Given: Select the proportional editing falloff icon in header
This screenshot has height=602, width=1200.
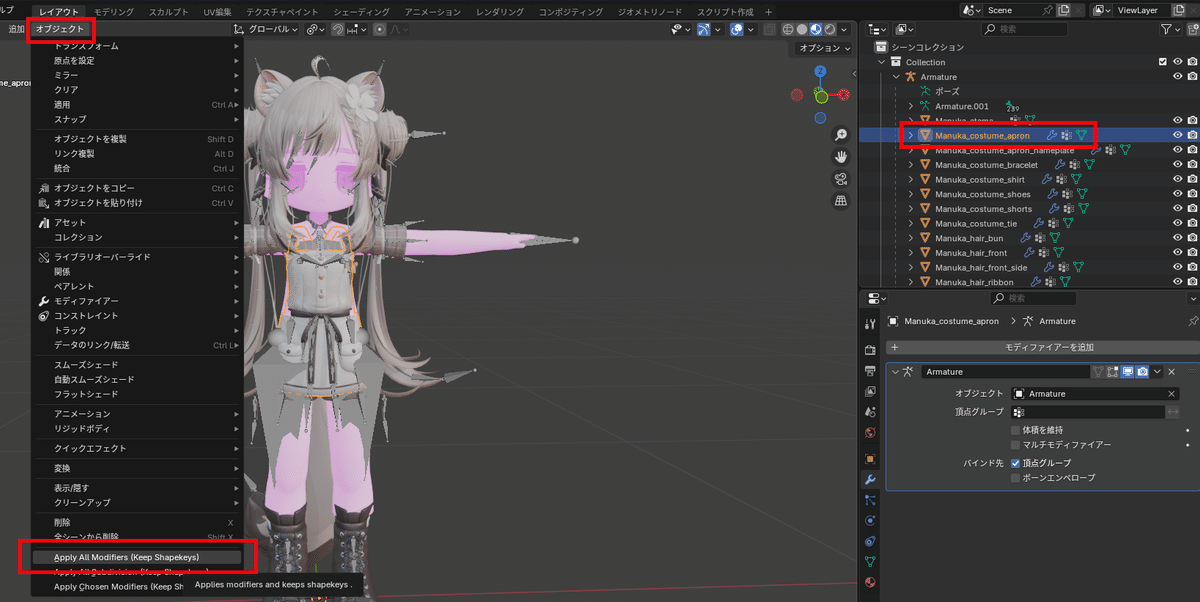Looking at the screenshot, I should coord(396,29).
